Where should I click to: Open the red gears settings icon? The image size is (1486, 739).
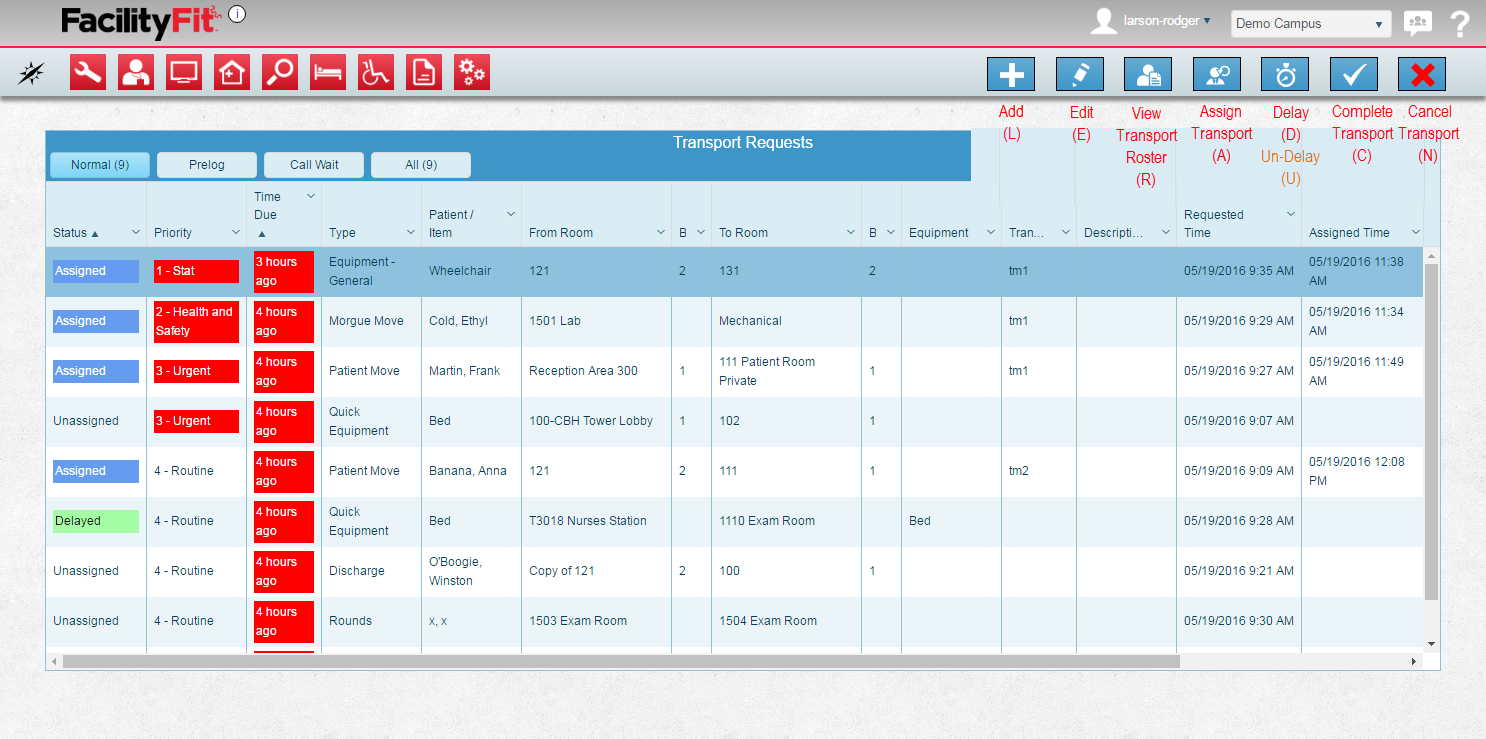click(x=472, y=72)
